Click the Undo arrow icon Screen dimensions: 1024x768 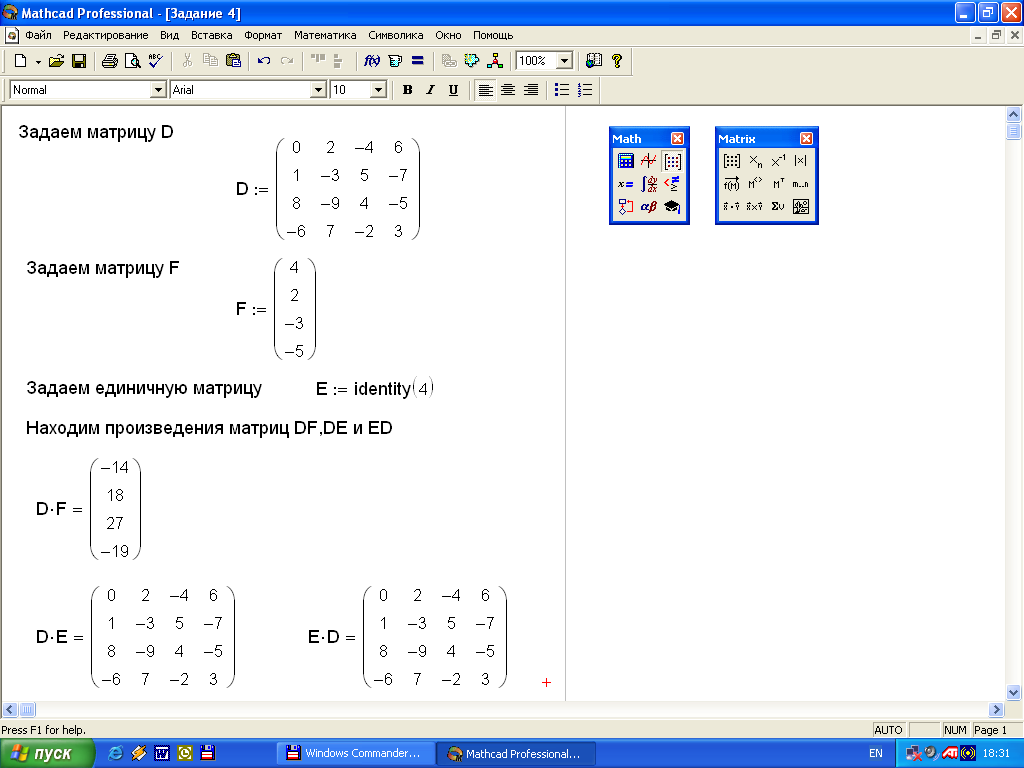264,61
